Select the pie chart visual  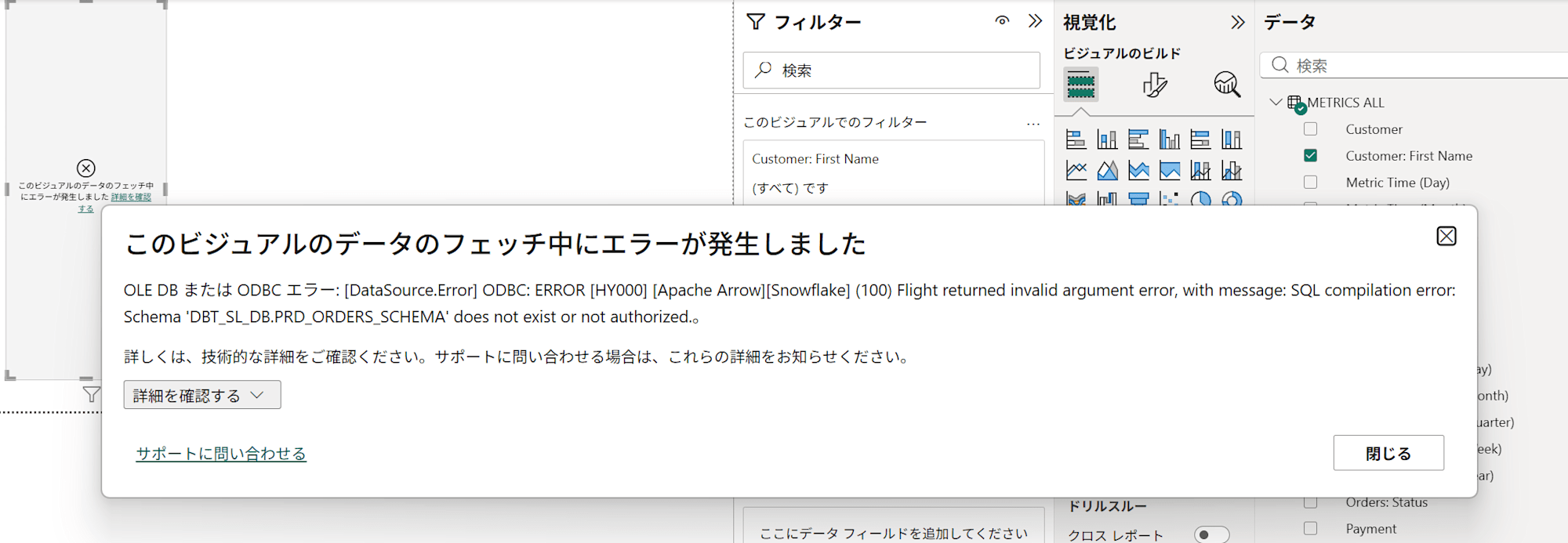1200,198
